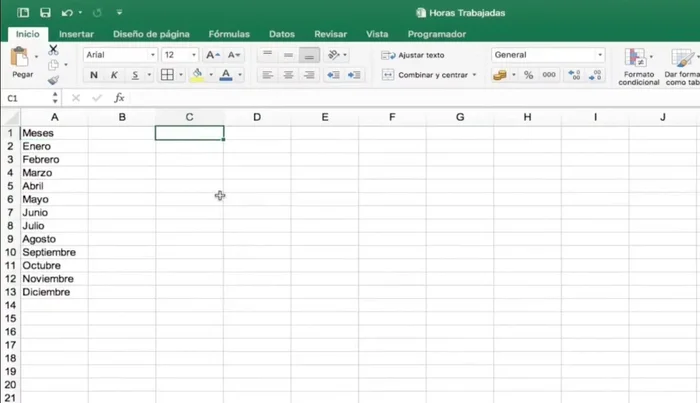This screenshot has height=403, width=700.
Task: Click the yellow fill color bucket
Action: tap(198, 75)
